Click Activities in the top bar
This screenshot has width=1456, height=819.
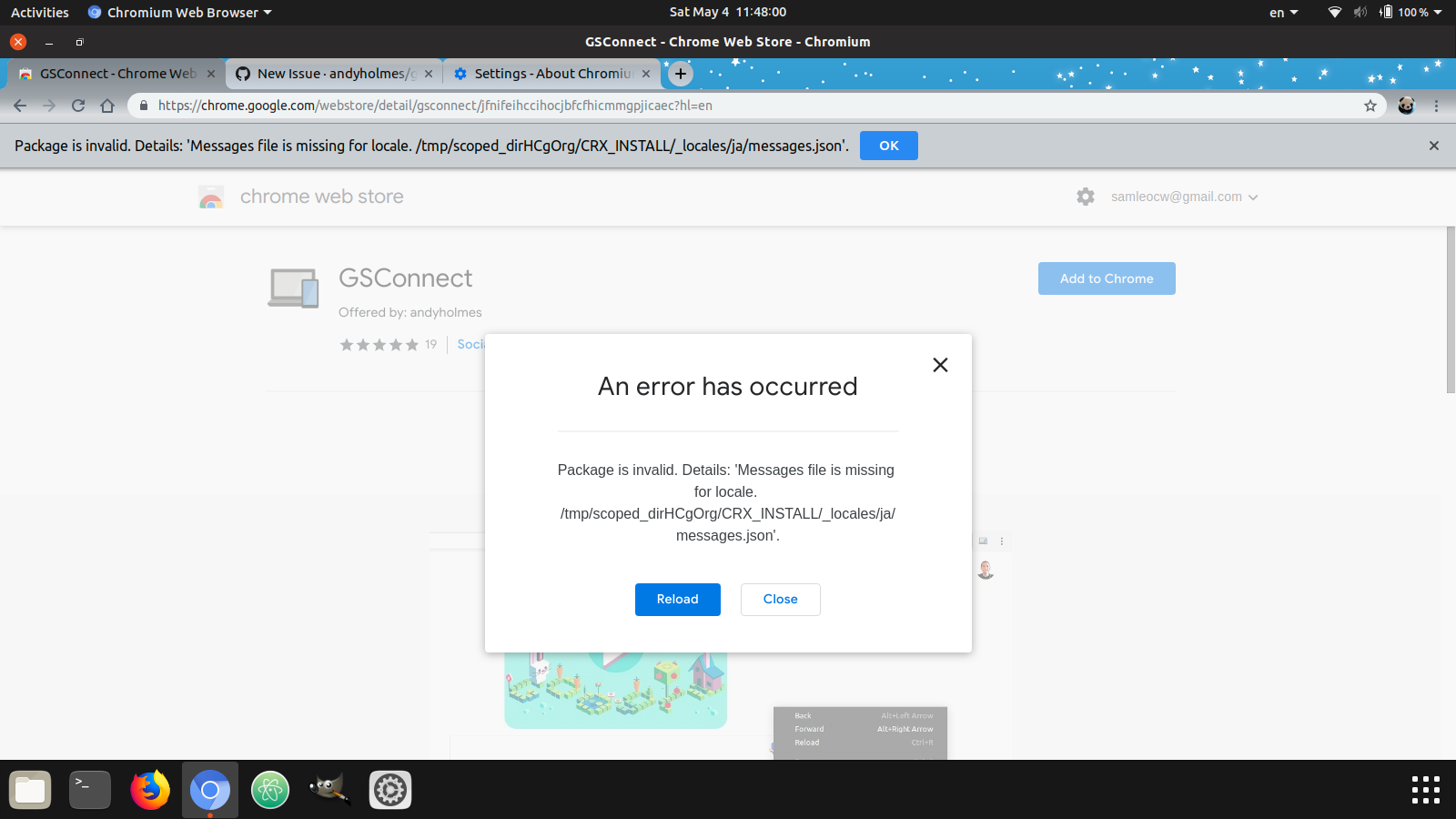pyautogui.click(x=39, y=12)
